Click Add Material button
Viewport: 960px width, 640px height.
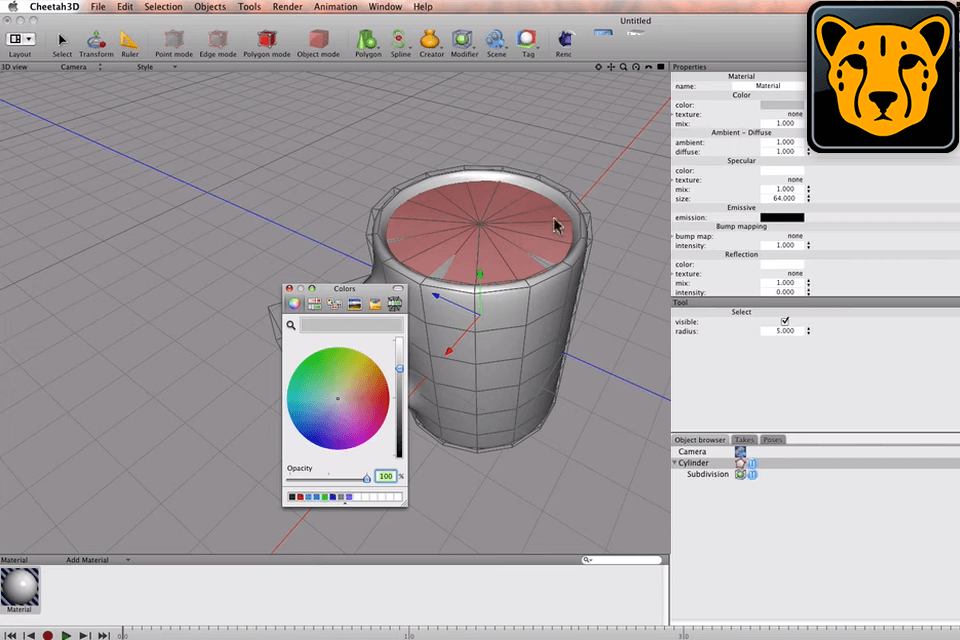(87, 560)
